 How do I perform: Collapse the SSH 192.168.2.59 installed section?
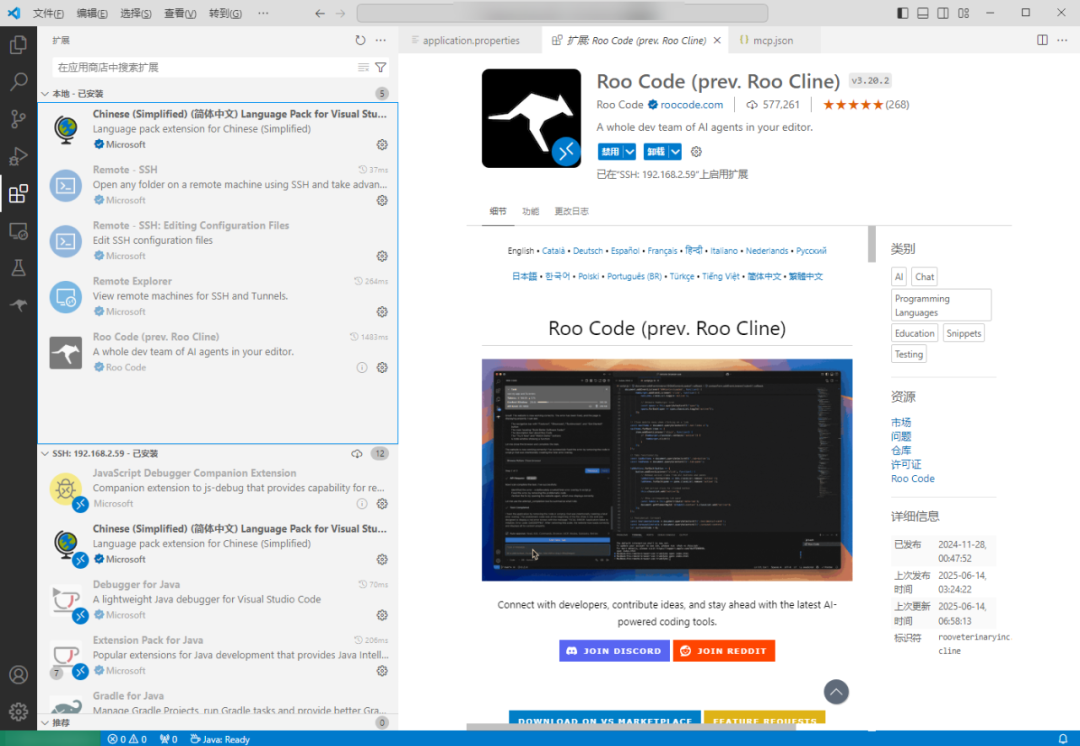pos(45,454)
